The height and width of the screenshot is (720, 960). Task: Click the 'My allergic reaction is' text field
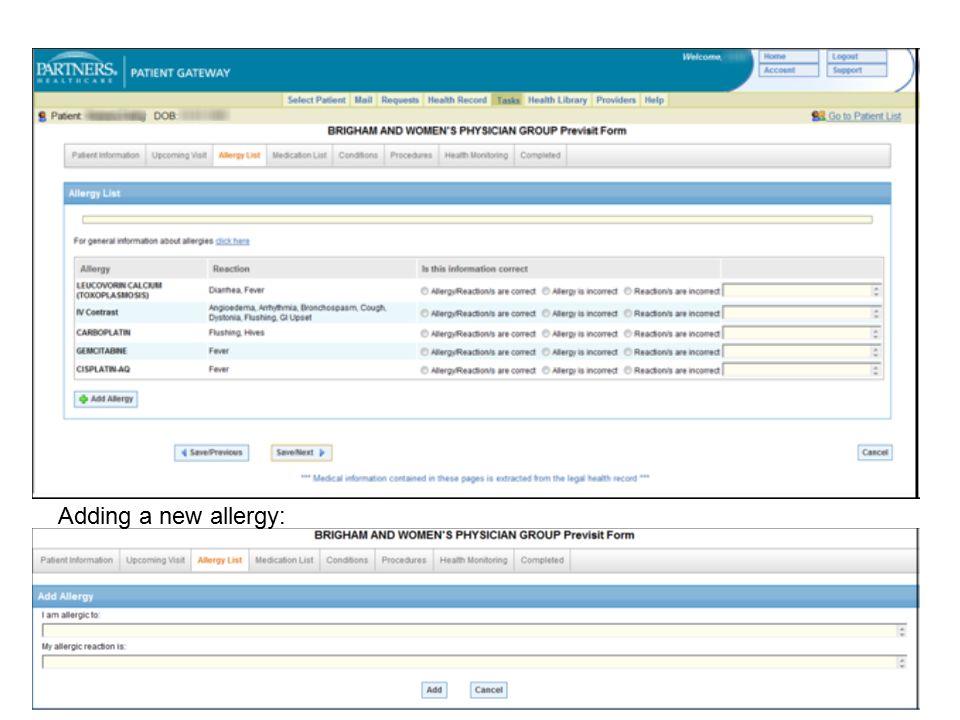pyautogui.click(x=474, y=662)
